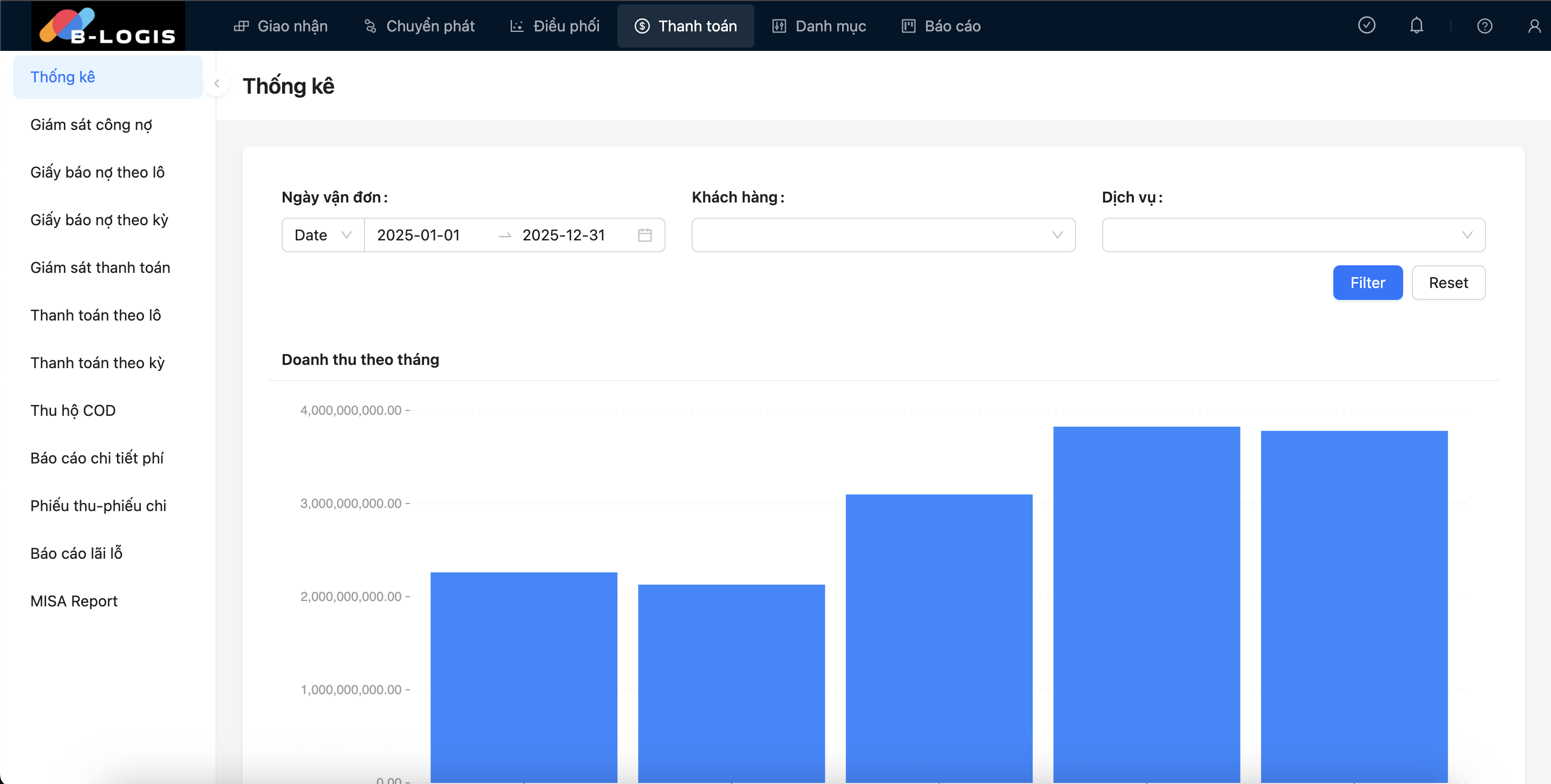This screenshot has height=784, width=1551.
Task: Open the date picker calendar icon
Action: click(x=644, y=235)
